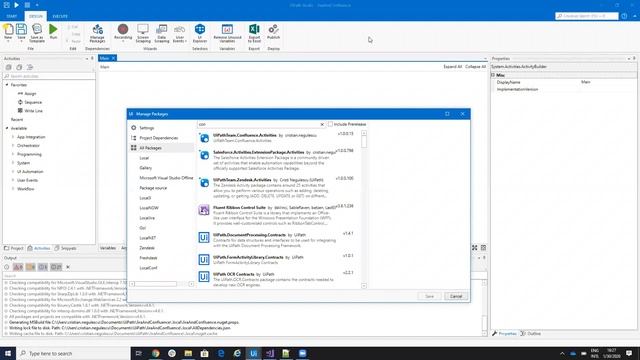The width and height of the screenshot is (640, 360).
Task: Click Save as Template in the ribbon
Action: tap(37, 33)
